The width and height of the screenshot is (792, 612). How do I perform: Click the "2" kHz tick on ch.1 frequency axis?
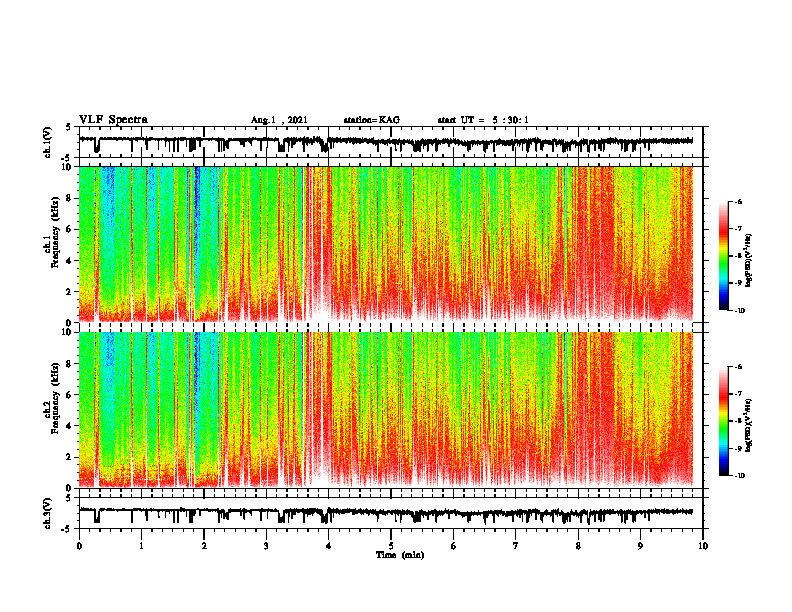[70, 291]
